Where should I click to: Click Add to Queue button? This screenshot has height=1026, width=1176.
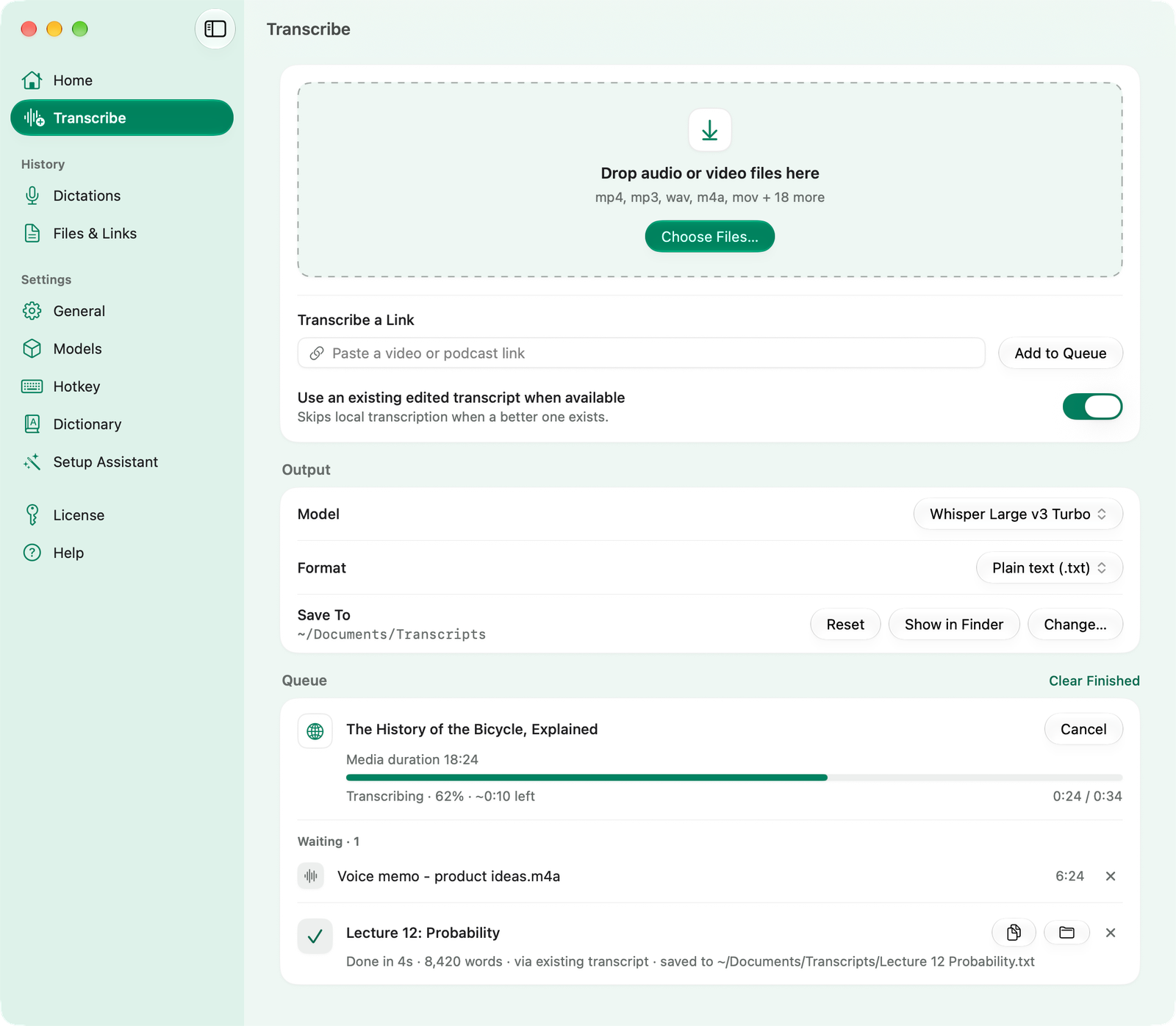click(x=1060, y=354)
